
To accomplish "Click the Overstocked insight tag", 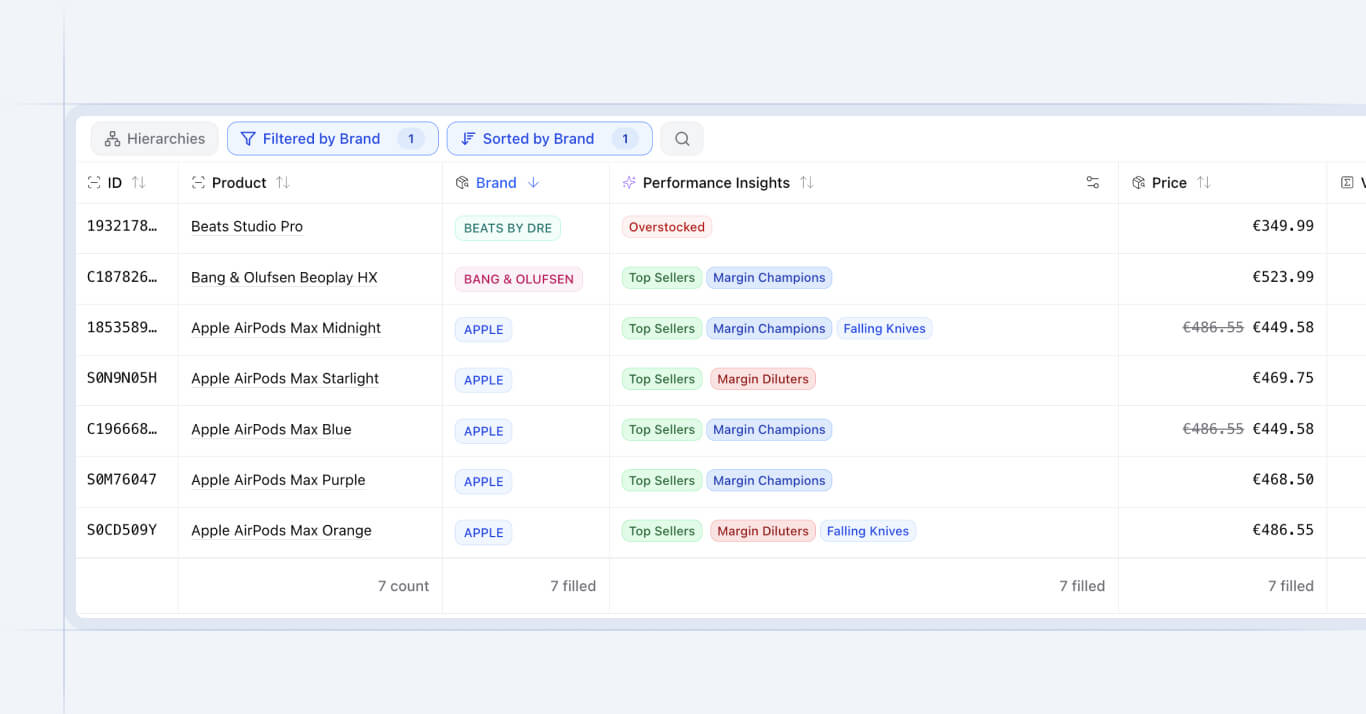I will click(x=667, y=227).
